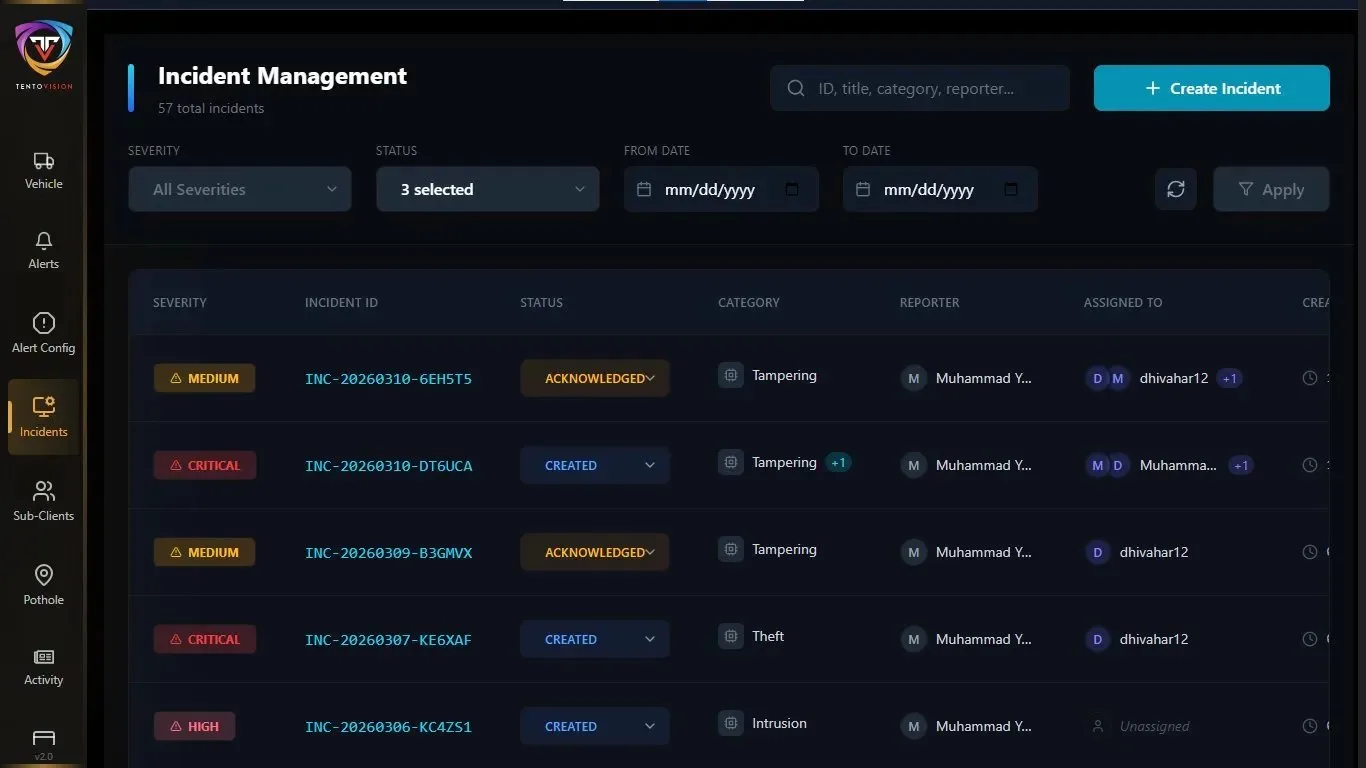Open incident INC-20260310-6EH5T5
The height and width of the screenshot is (768, 1366).
[x=388, y=379]
